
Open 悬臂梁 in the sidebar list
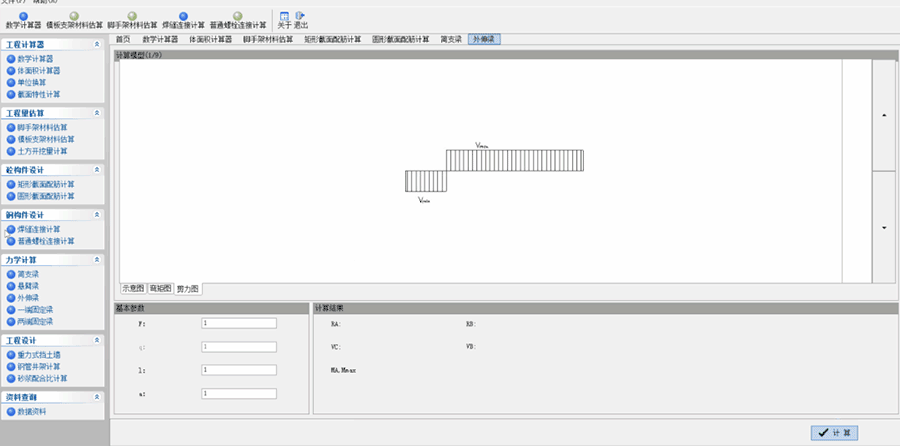click(x=29, y=286)
